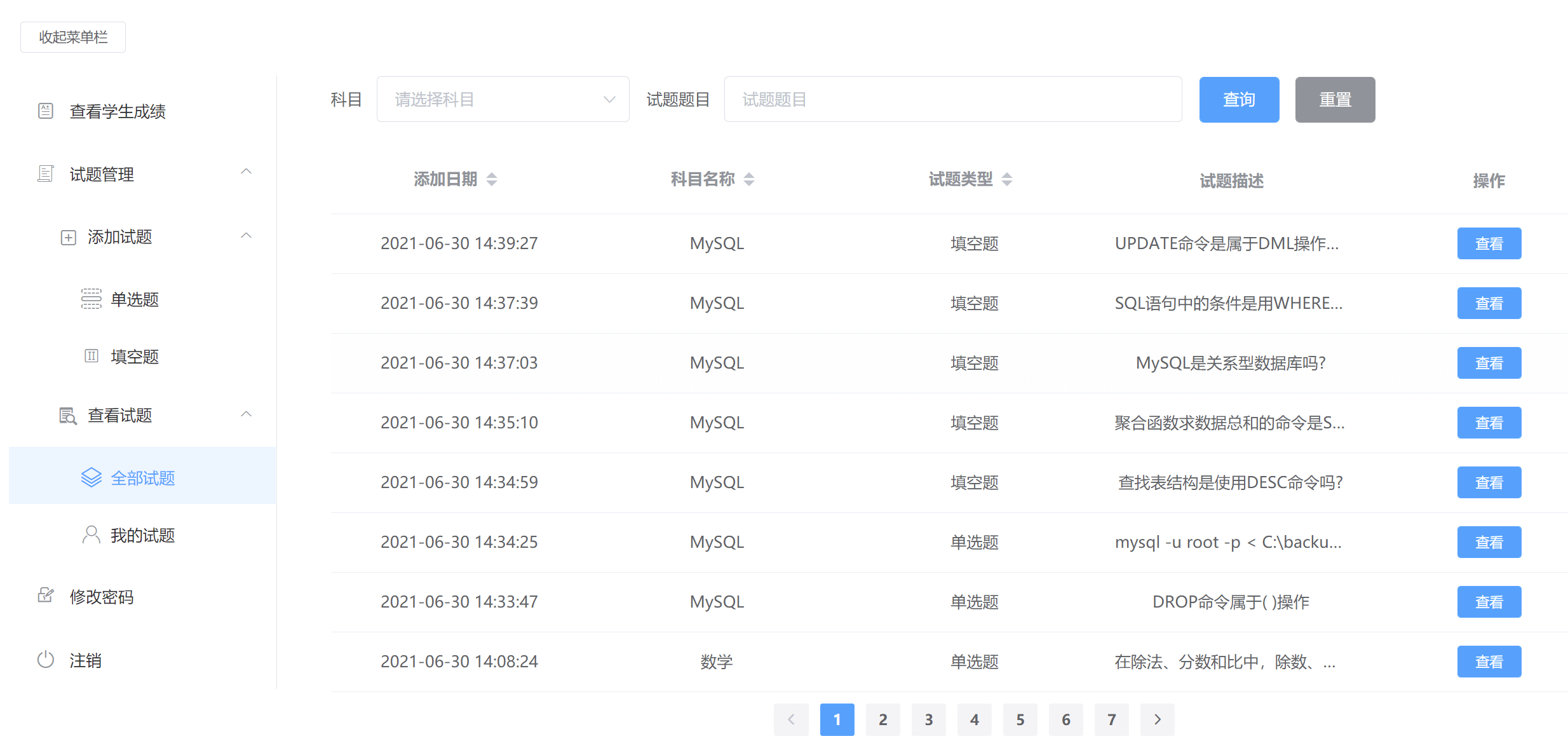Go to page 5

point(1020,719)
